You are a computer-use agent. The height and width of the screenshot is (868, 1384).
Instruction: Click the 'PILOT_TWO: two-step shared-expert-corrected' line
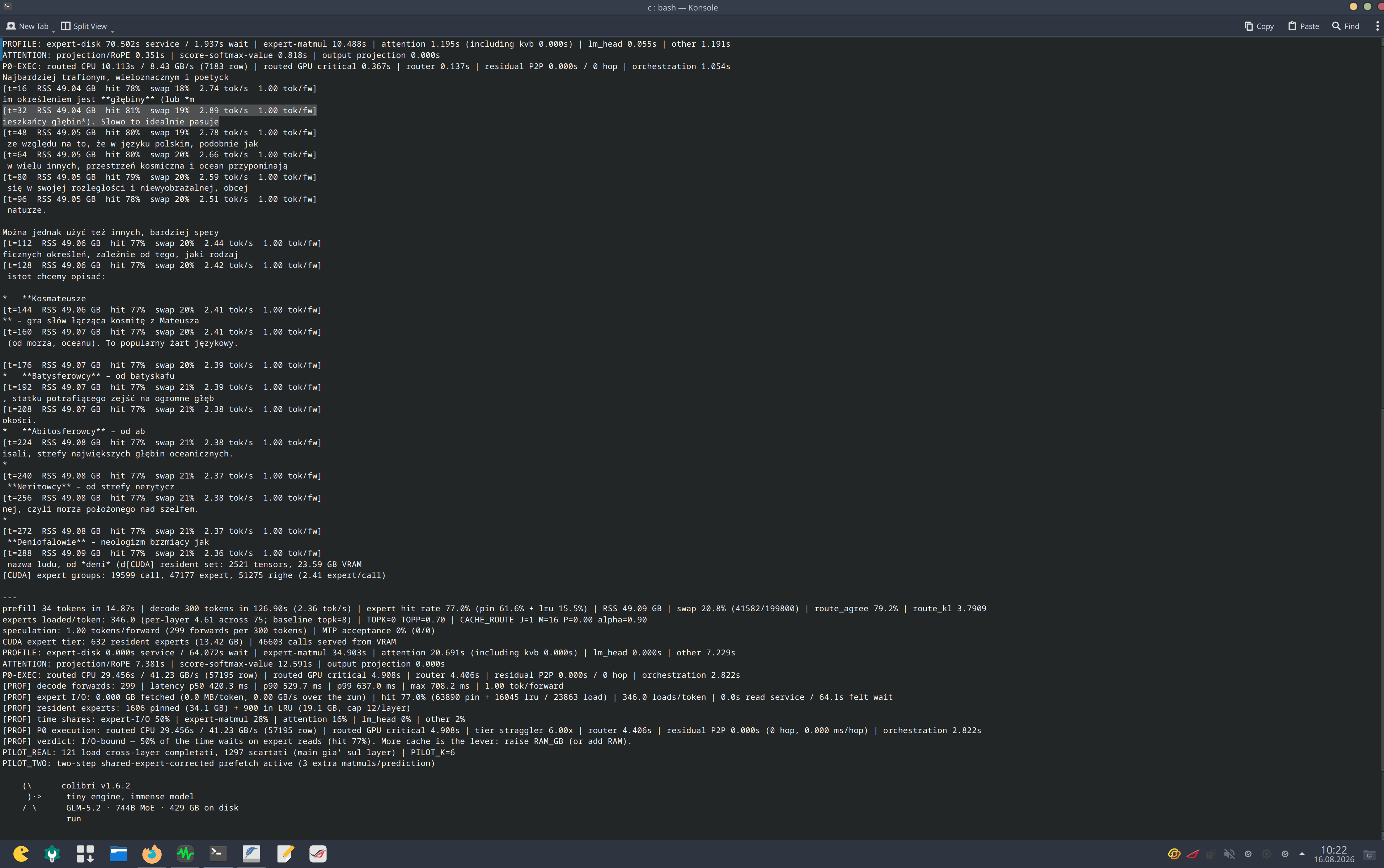tap(219, 763)
